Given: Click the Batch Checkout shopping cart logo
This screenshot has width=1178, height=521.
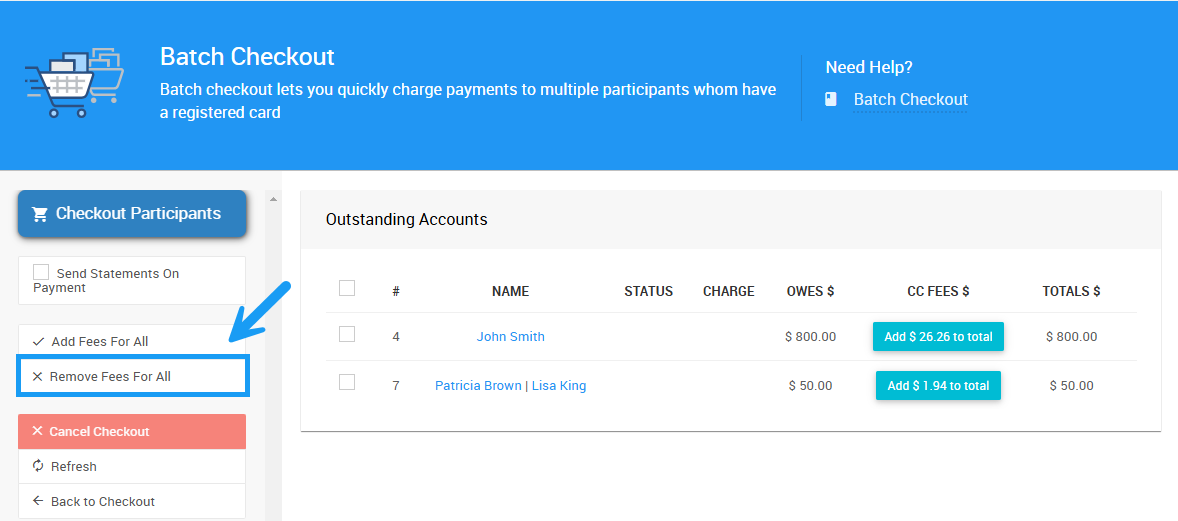Looking at the screenshot, I should point(74,82).
